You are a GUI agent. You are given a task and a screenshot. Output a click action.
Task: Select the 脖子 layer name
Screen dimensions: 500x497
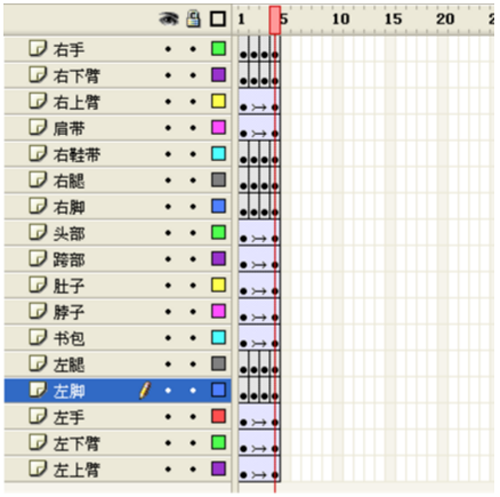[69, 312]
